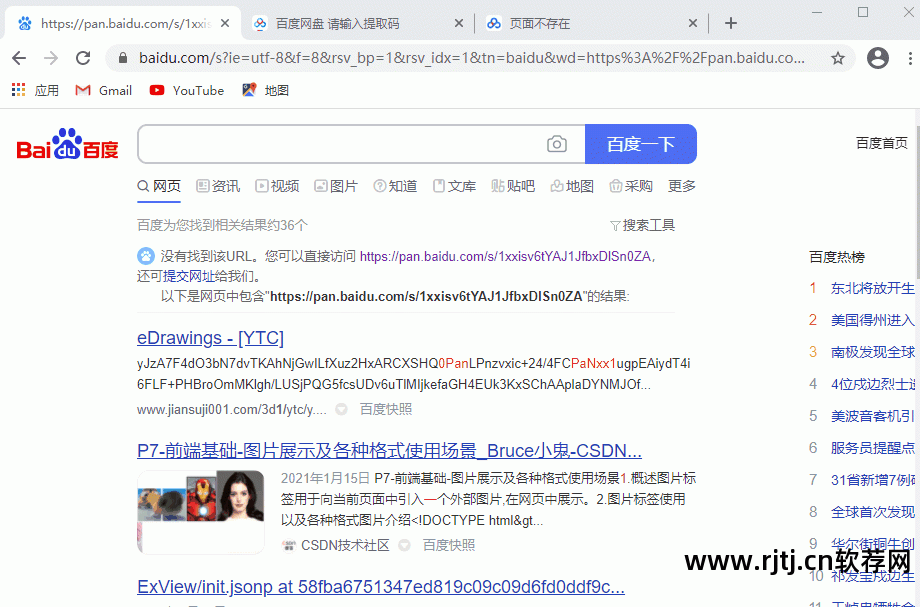
Task: Open a new browser tab with the plus button
Action: point(730,22)
